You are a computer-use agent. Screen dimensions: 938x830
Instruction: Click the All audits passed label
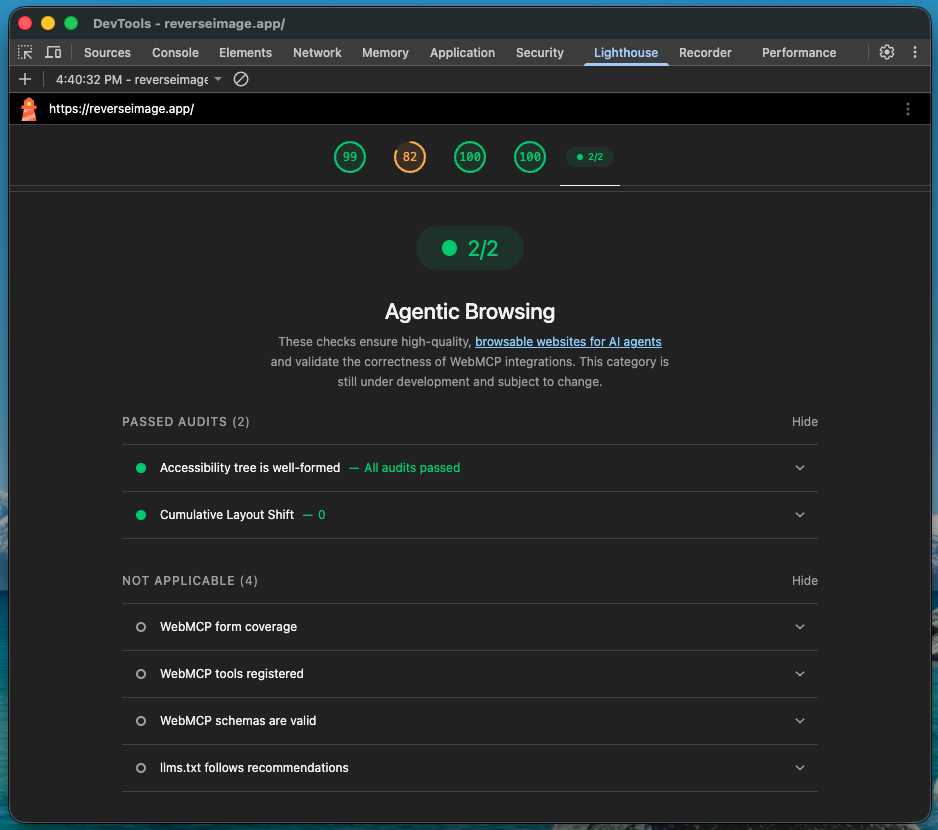(412, 468)
